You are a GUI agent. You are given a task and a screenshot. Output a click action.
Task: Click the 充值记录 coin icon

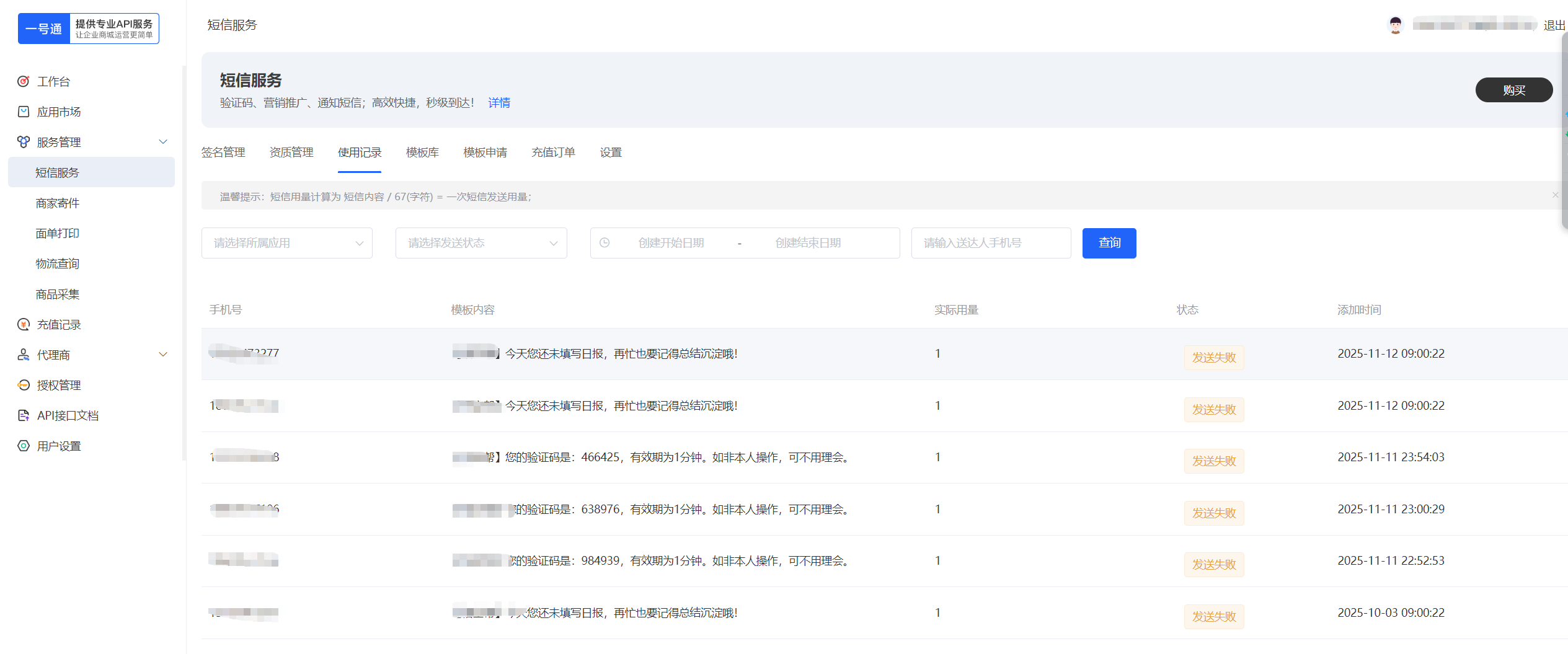point(24,324)
